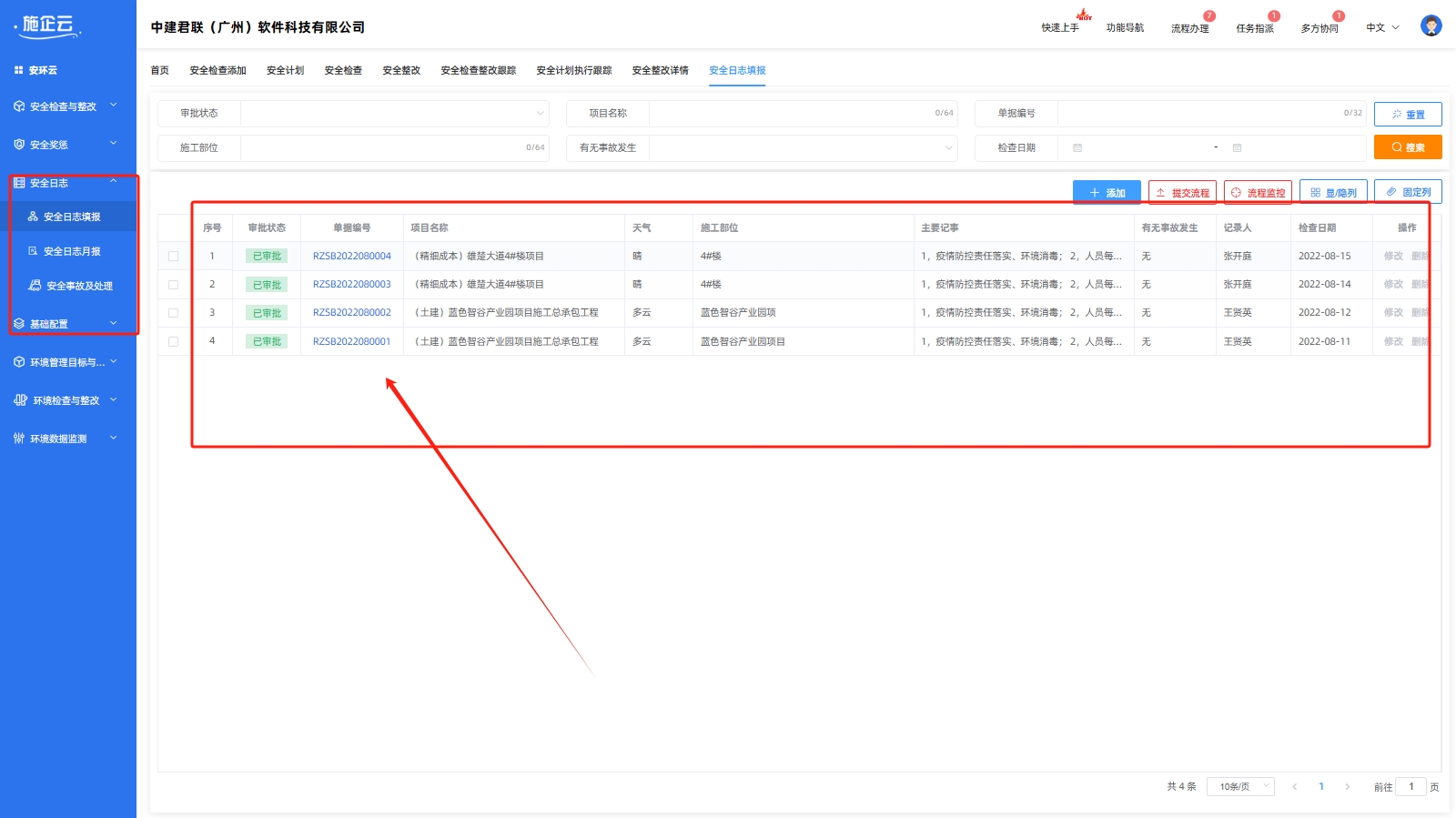1456x818 pixels.
Task: Tick the checkbox for row 4
Action: tap(174, 342)
